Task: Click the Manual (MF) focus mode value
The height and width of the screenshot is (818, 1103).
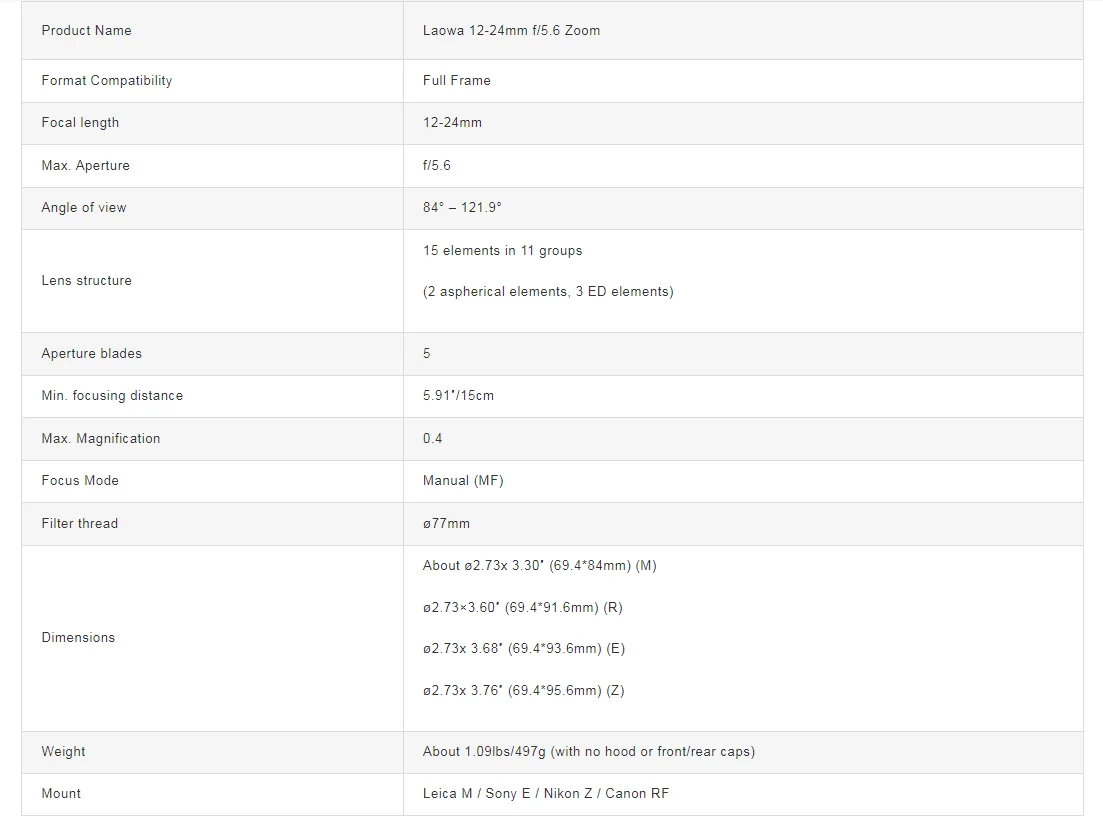Action: (463, 481)
